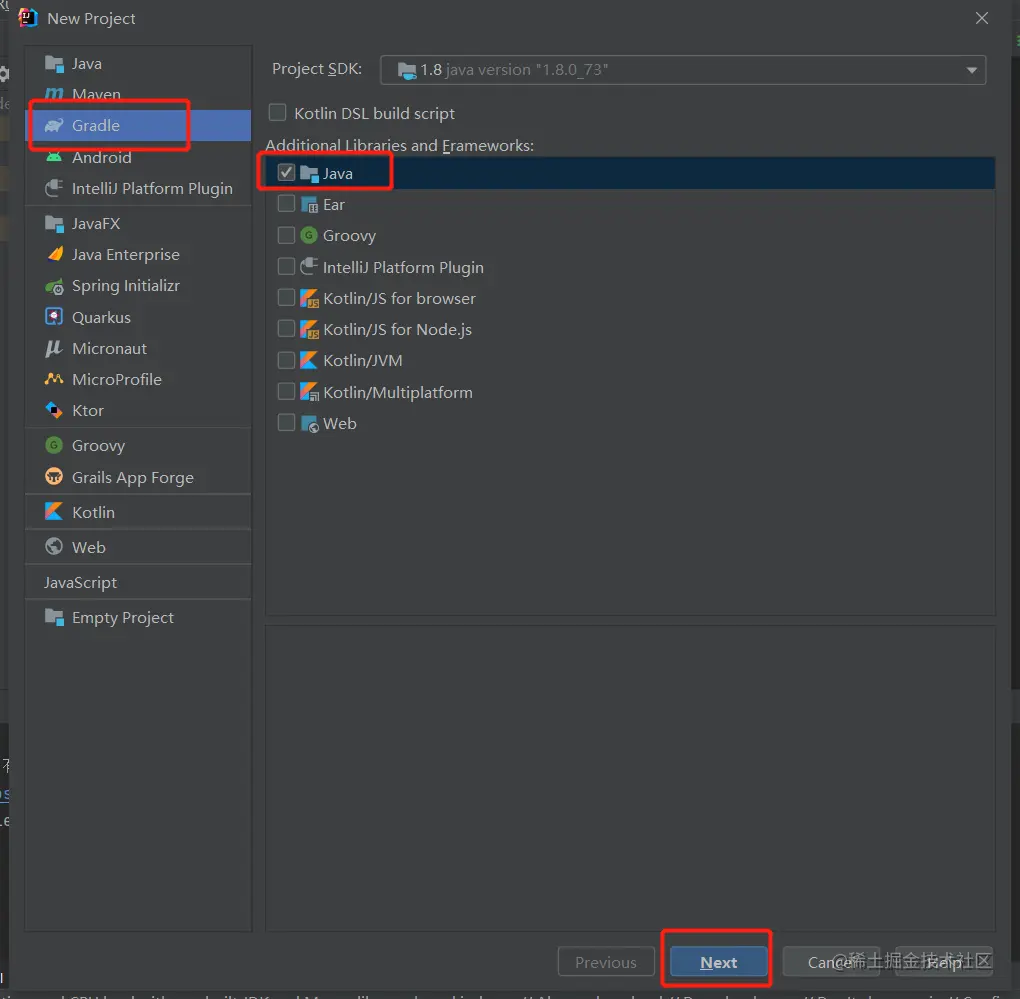The height and width of the screenshot is (999, 1020).
Task: Click the Groovy icon in sidebar
Action: coord(54,446)
